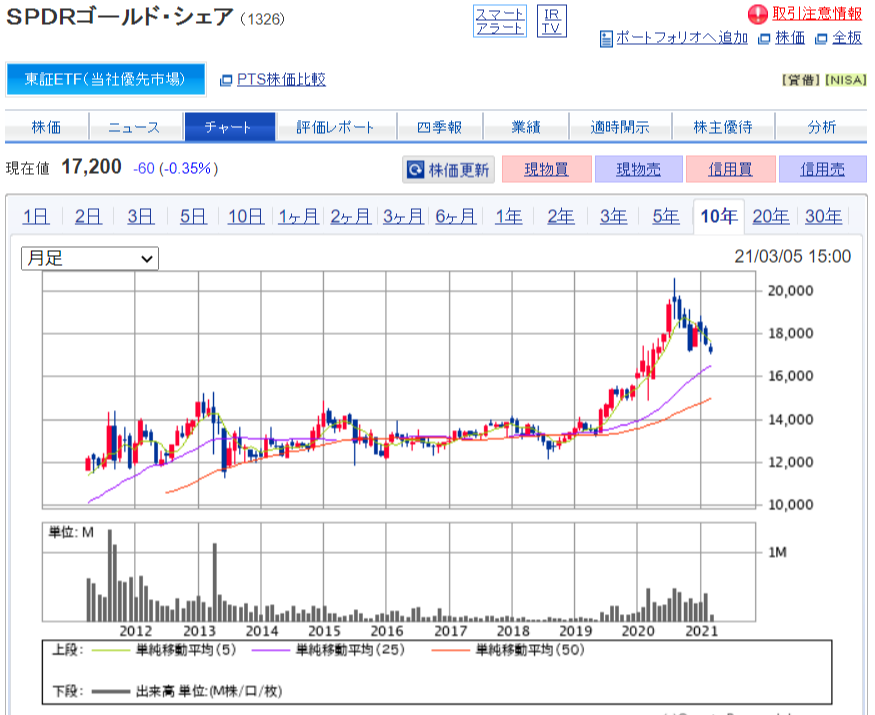This screenshot has height=715, width=875.
Task: Click the red warning icon for 取引注意情報
Action: pos(757,15)
